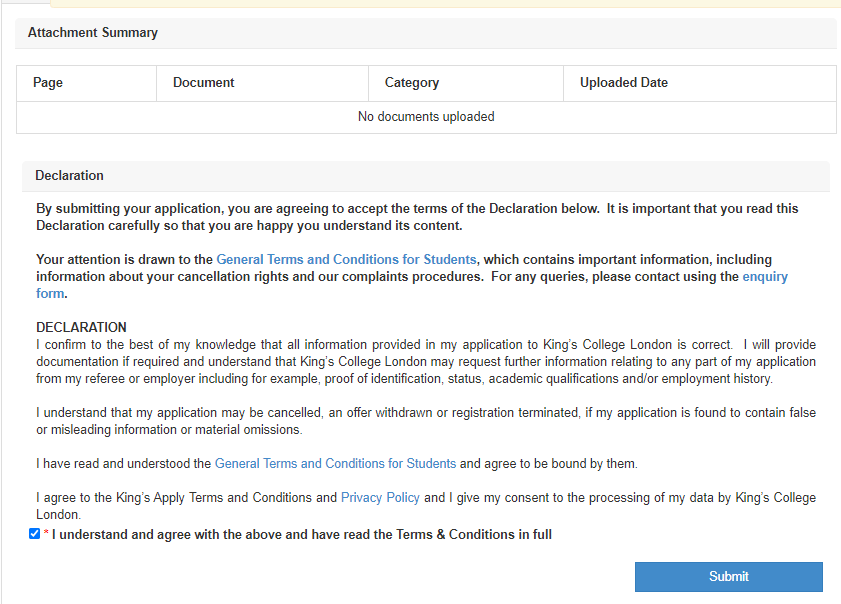Click the 'I understand and agree' label text
The width and height of the screenshot is (841, 604).
302,535
